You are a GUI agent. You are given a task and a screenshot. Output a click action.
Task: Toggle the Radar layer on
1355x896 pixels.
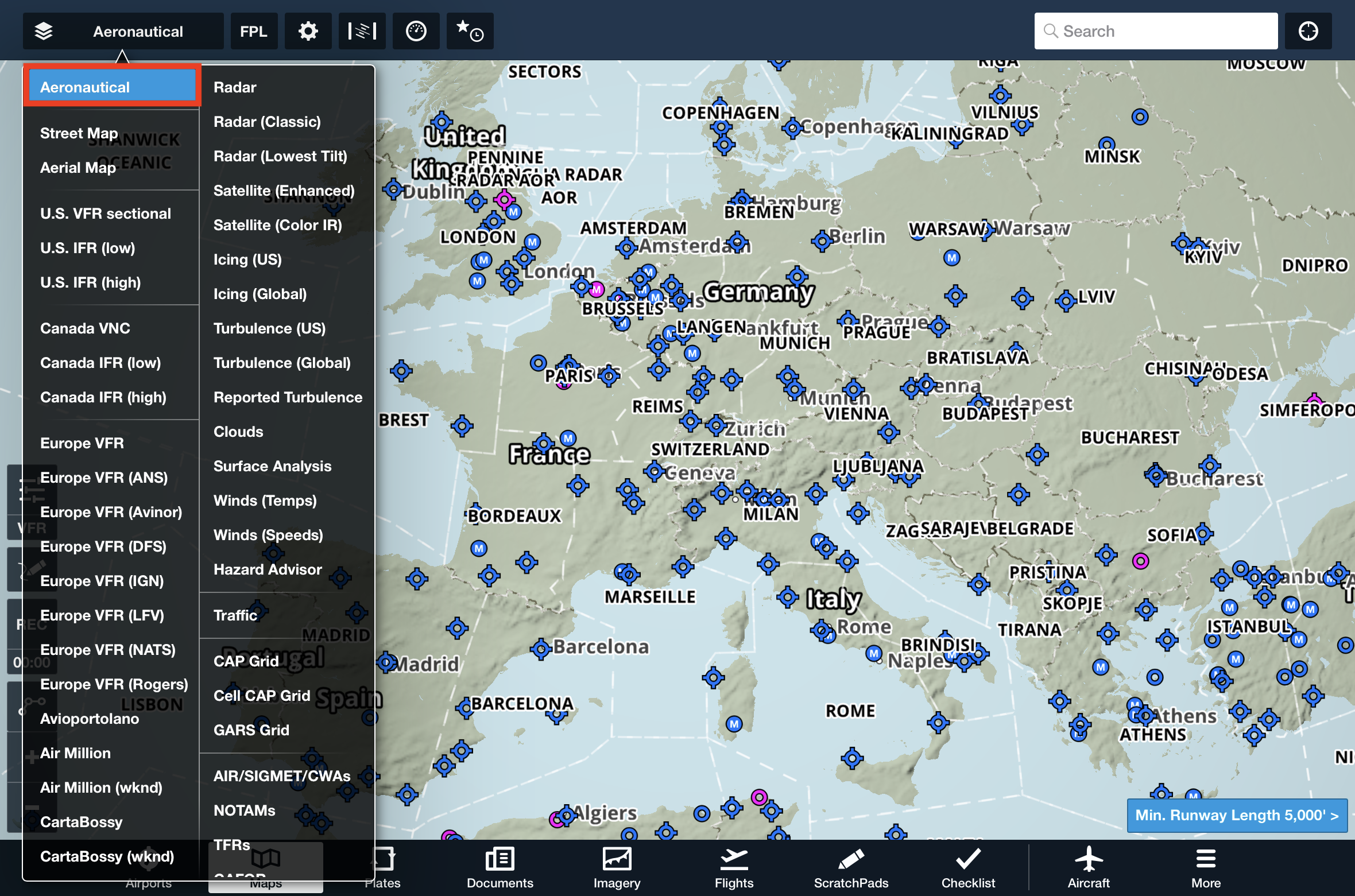(x=235, y=87)
